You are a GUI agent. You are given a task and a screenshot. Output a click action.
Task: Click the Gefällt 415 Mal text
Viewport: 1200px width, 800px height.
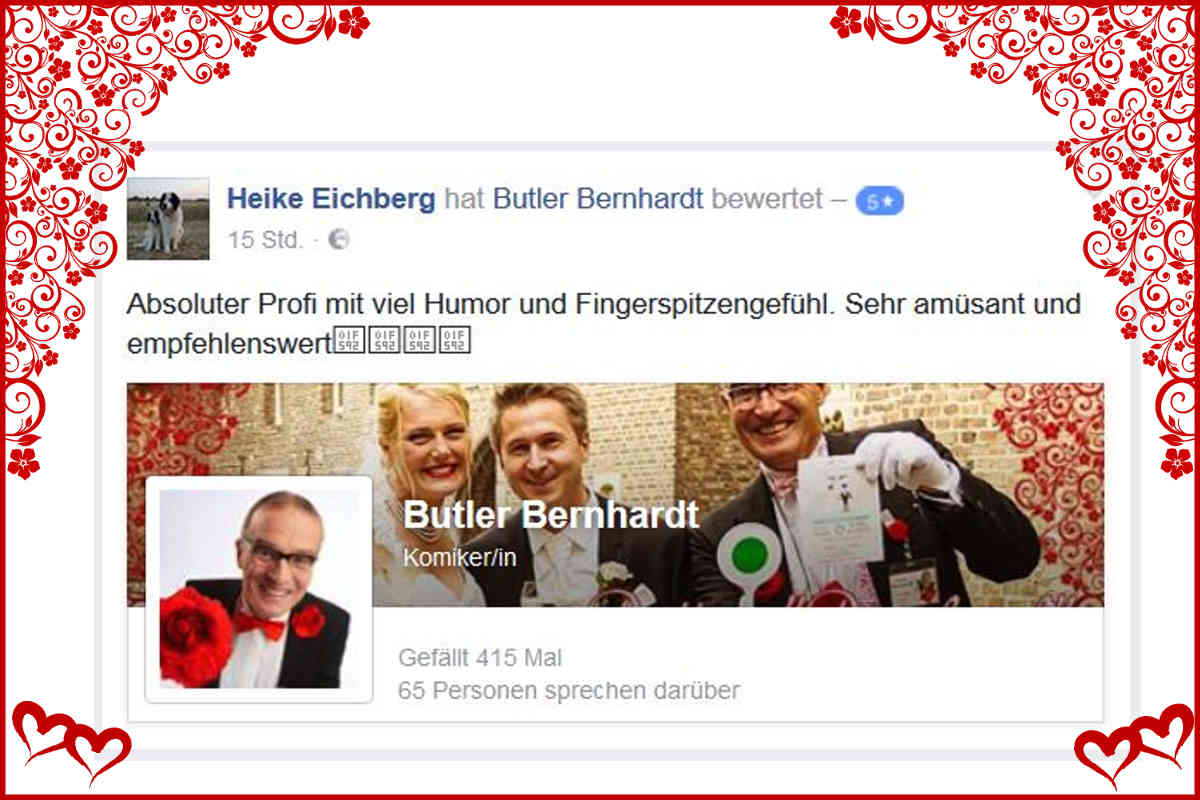click(x=480, y=658)
